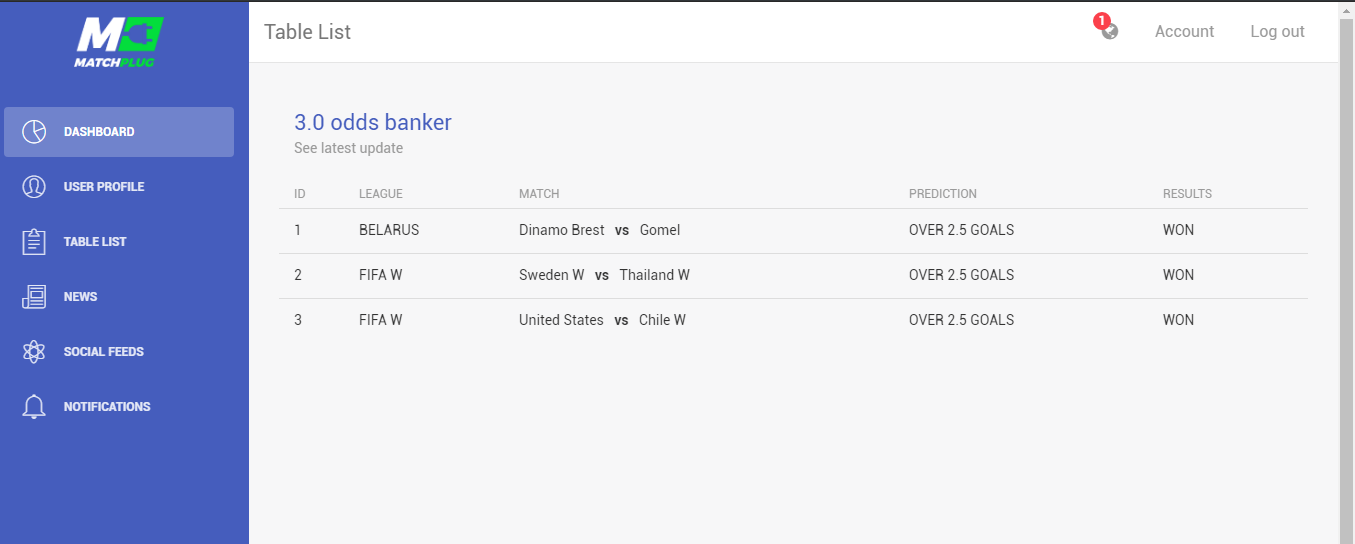
Task: Click the Account link
Action: point(1184,32)
